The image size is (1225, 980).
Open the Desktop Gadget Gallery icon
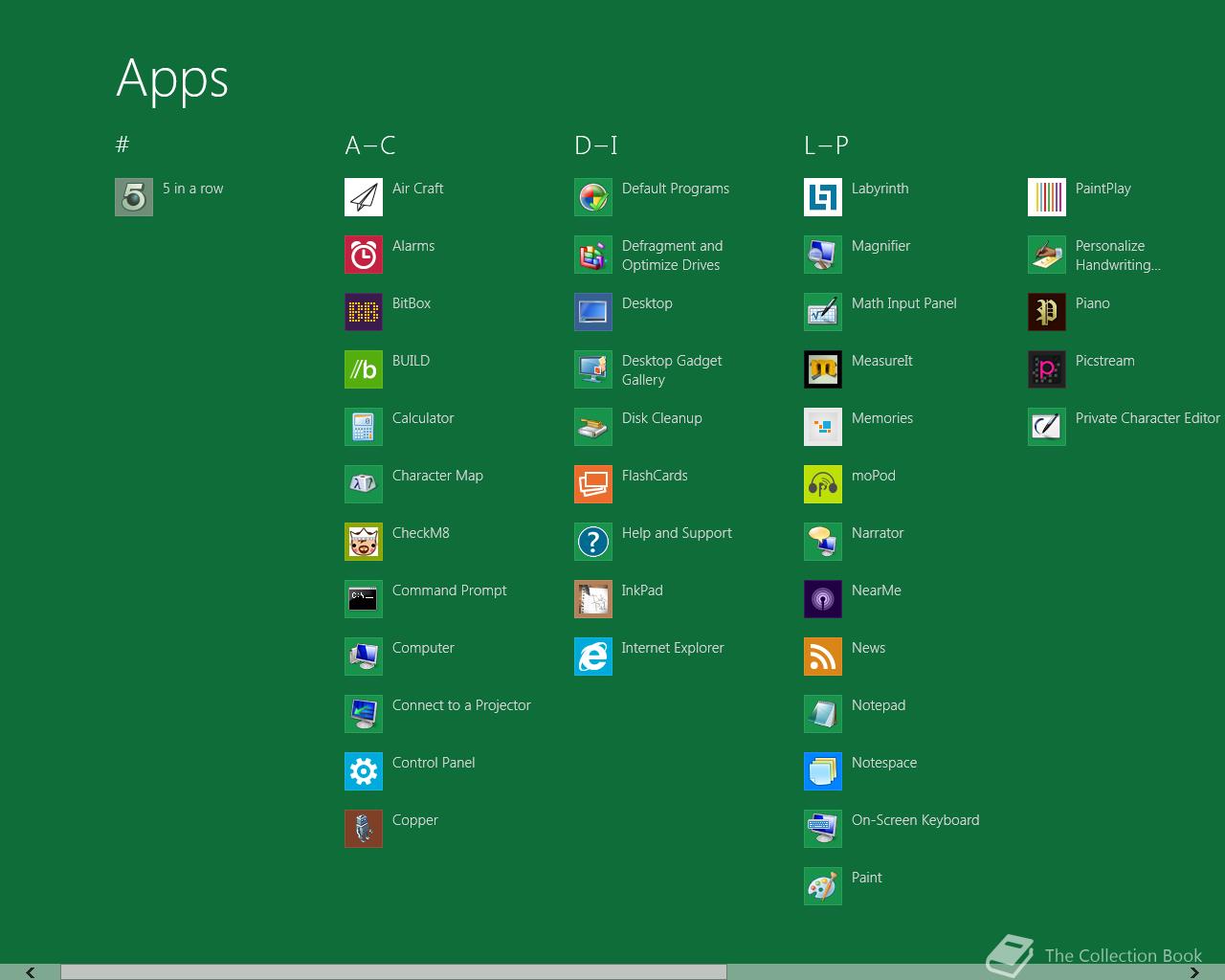tap(593, 369)
